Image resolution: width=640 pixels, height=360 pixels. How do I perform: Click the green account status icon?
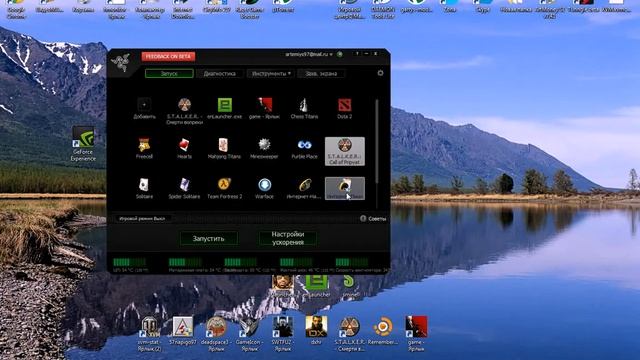[x=340, y=54]
